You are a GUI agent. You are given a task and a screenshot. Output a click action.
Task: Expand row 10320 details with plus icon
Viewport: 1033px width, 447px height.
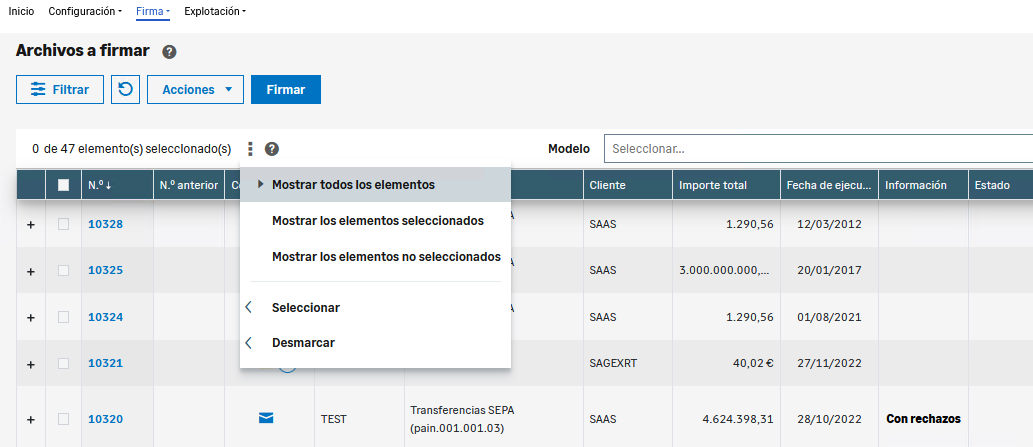point(30,420)
